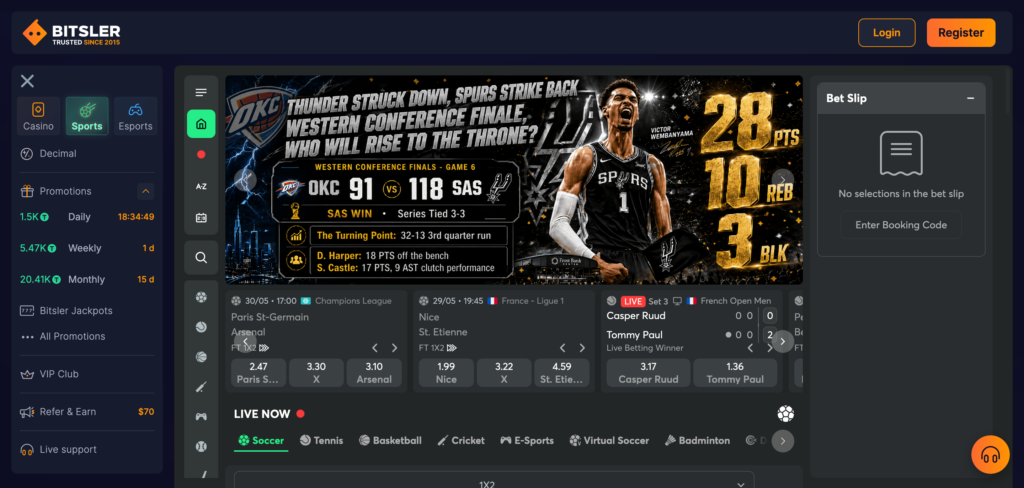
Task: Move featured matches carousel to the left
Action: [x=246, y=341]
